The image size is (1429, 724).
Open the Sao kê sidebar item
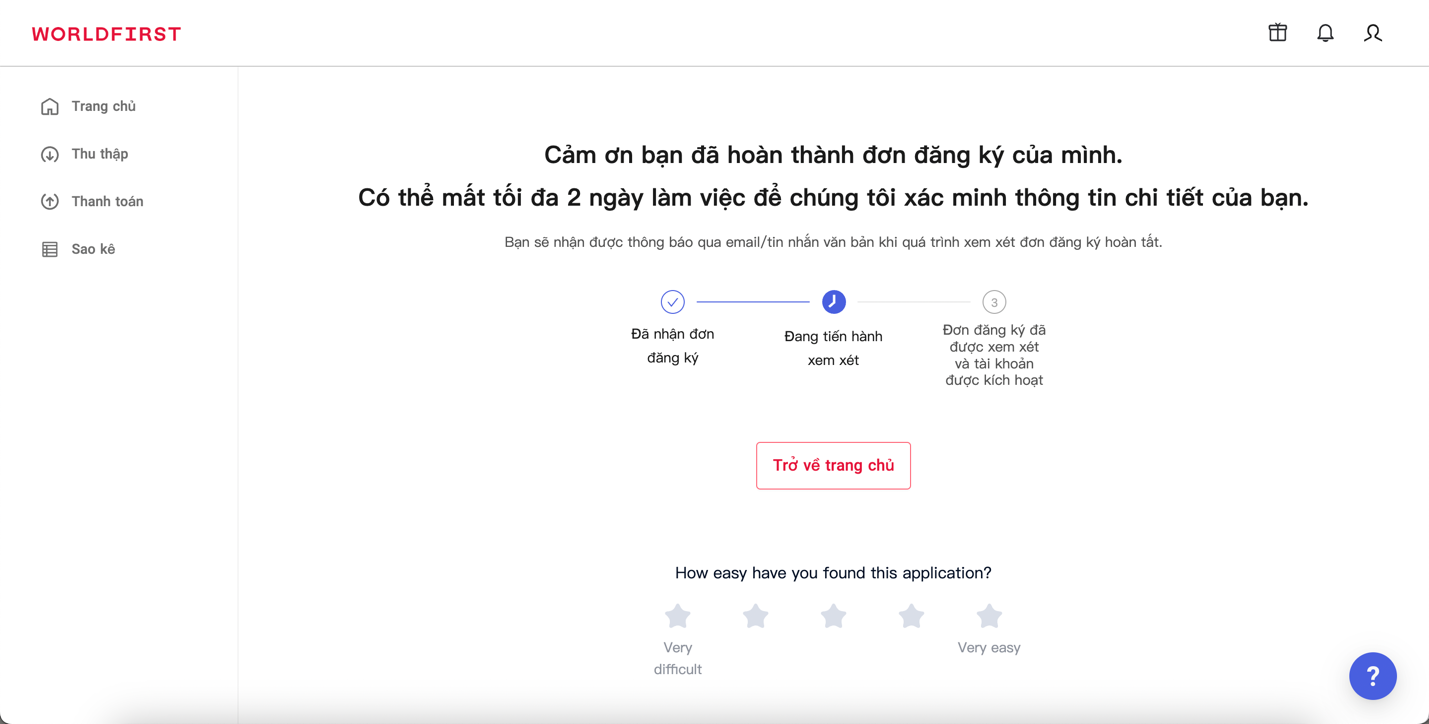93,249
